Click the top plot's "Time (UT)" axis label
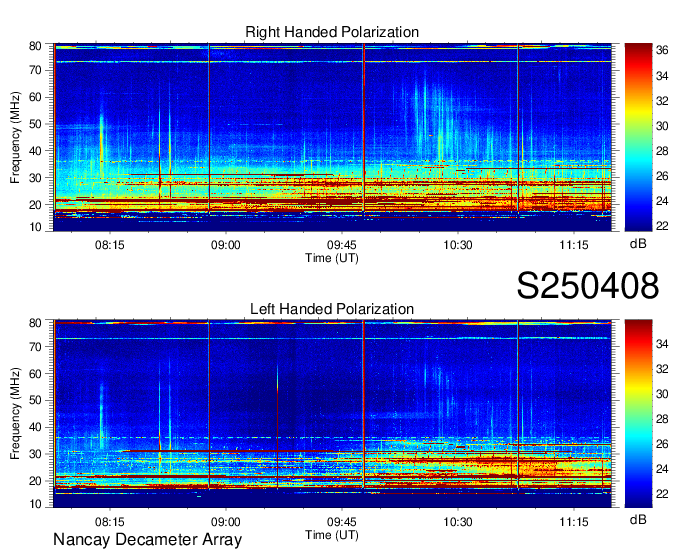 click(x=332, y=258)
